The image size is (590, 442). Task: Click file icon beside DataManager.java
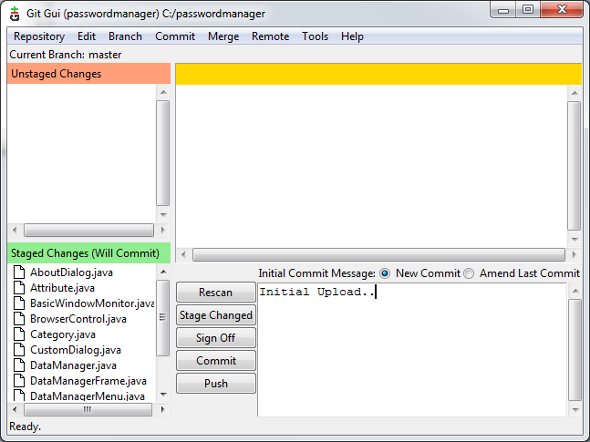[x=19, y=365]
